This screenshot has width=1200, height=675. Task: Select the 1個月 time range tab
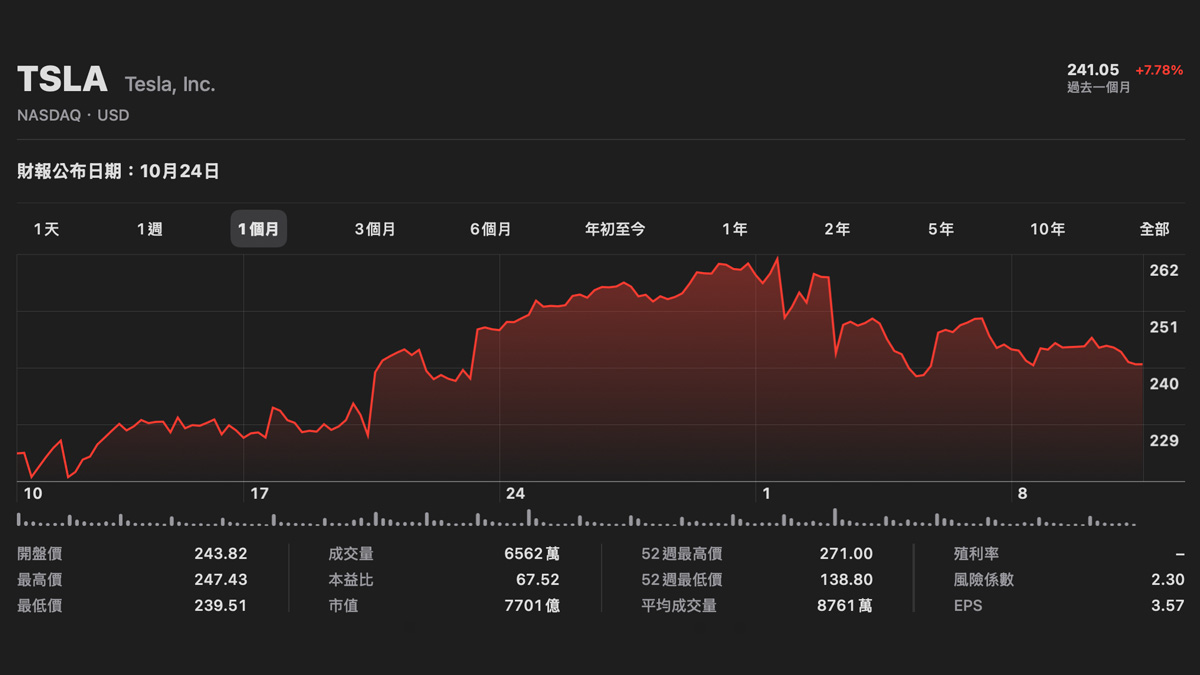(258, 229)
